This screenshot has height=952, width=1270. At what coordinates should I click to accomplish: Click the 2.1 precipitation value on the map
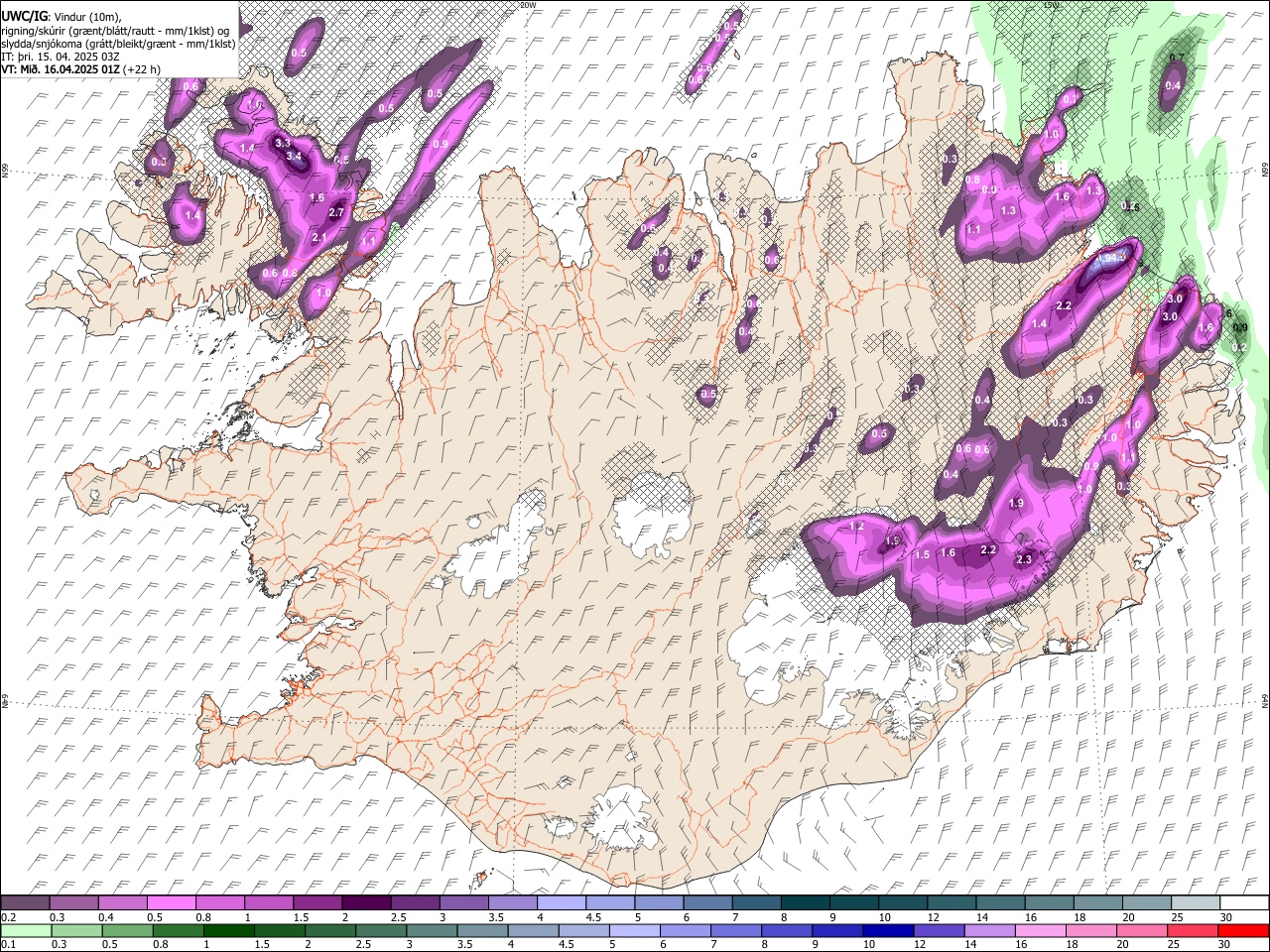(319, 238)
